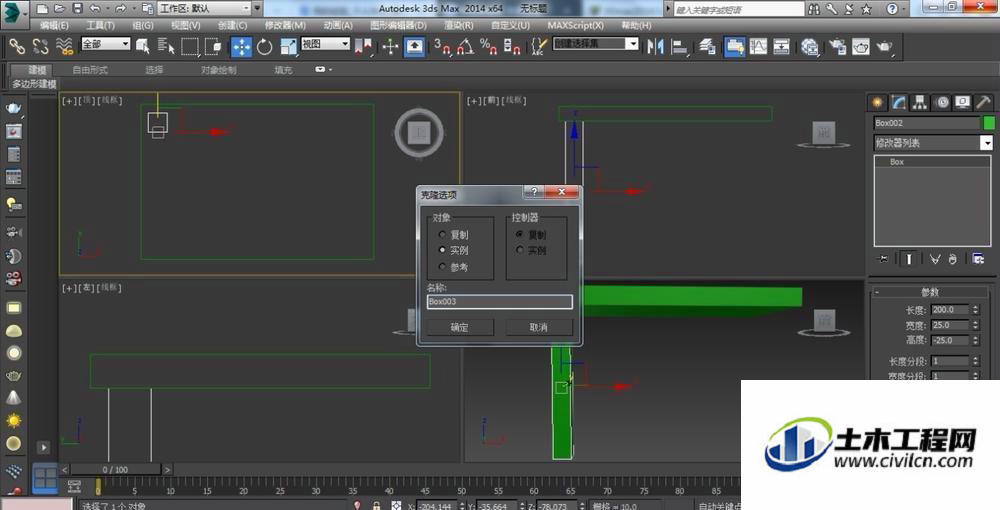Open the MAXScript(X) menu
This screenshot has width=1000, height=510.
(575, 26)
